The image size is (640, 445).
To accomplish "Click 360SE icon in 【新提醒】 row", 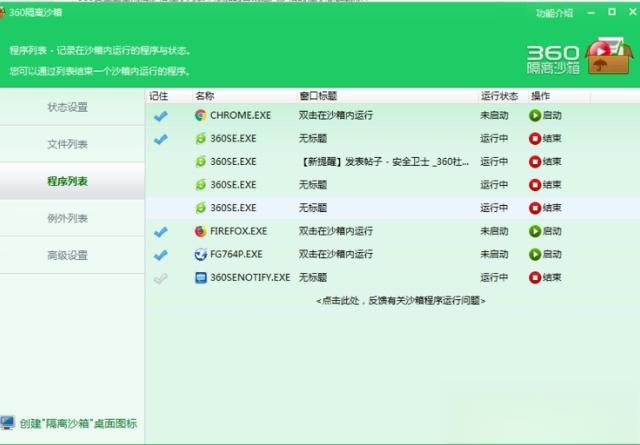I will (x=200, y=162).
